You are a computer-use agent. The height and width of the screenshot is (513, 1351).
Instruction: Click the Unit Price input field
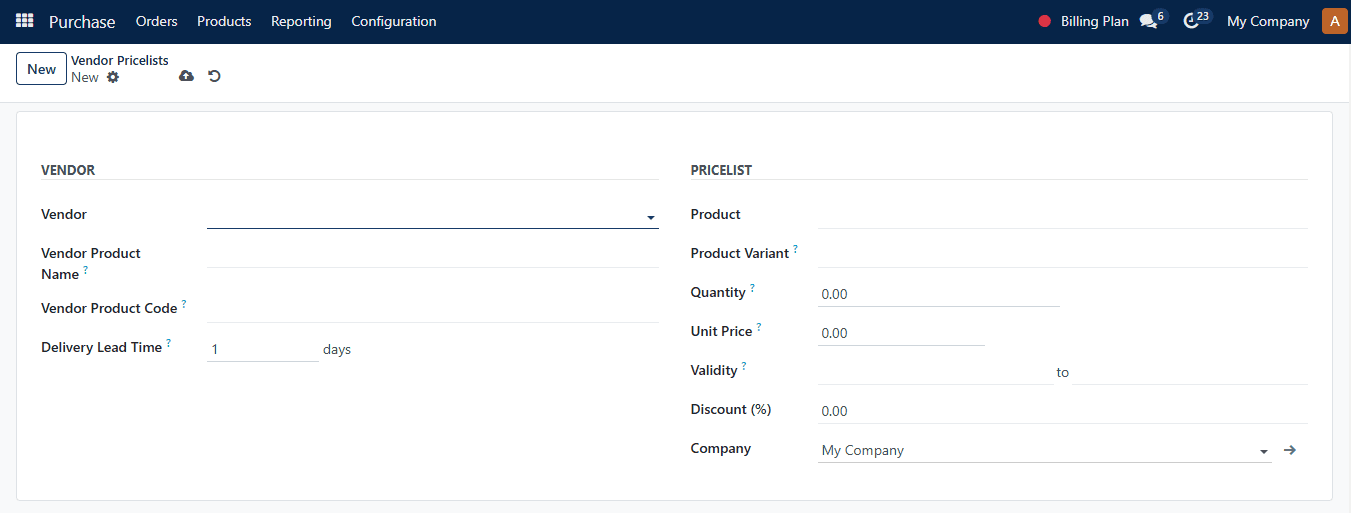point(901,333)
